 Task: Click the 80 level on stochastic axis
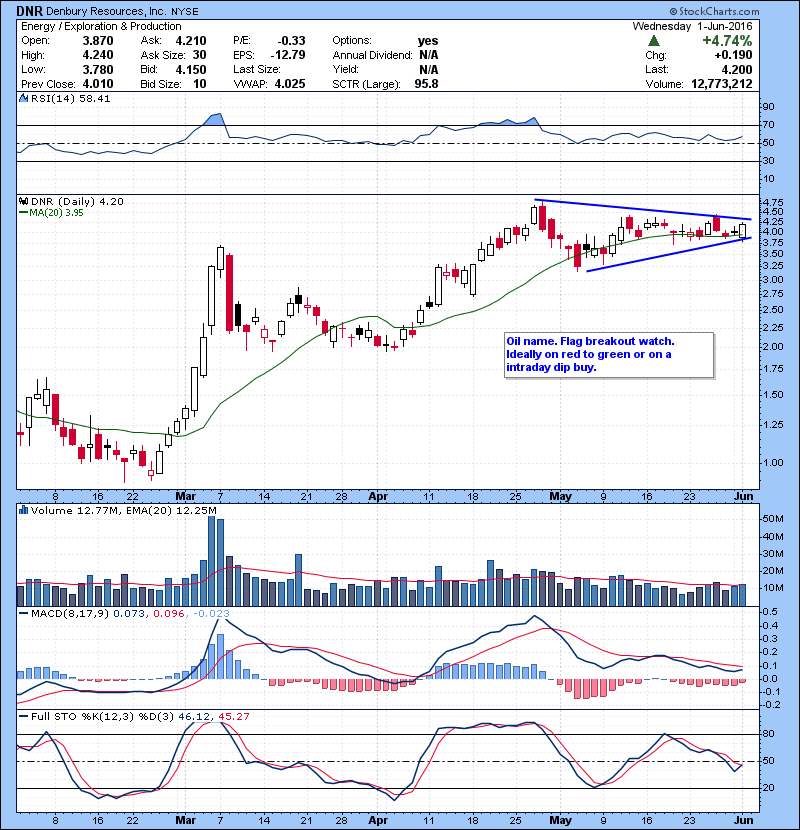768,734
